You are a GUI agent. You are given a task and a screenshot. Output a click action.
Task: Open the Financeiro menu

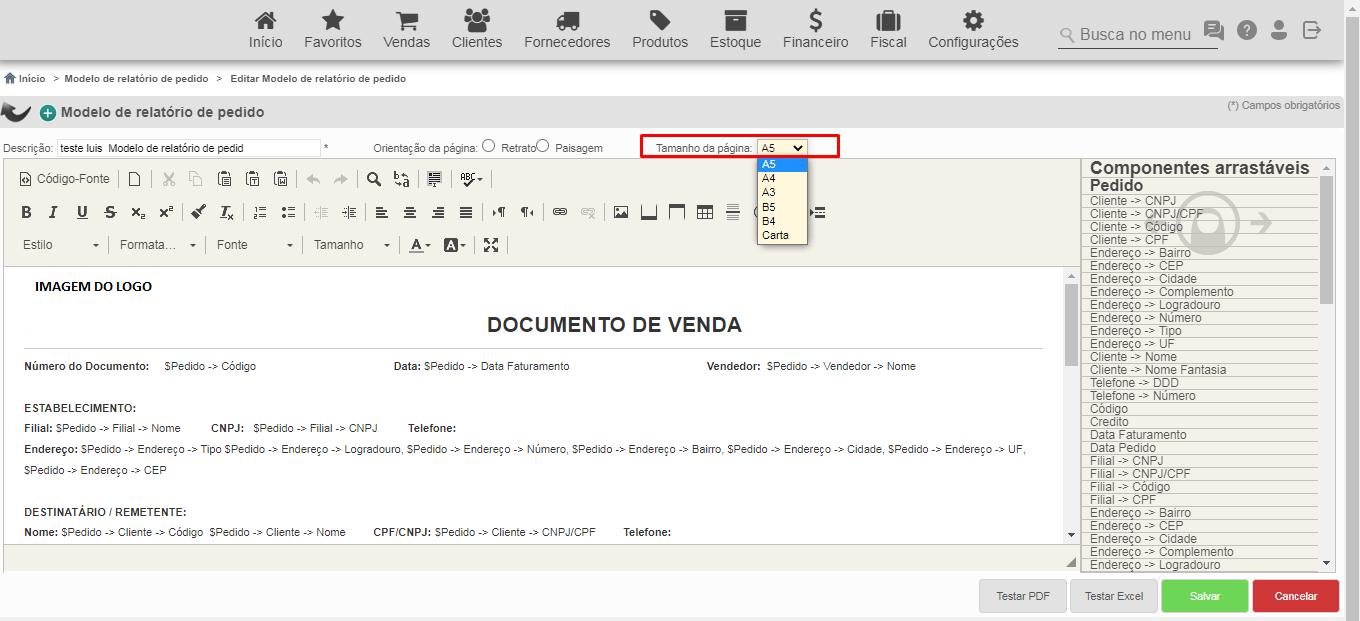pyautogui.click(x=815, y=30)
